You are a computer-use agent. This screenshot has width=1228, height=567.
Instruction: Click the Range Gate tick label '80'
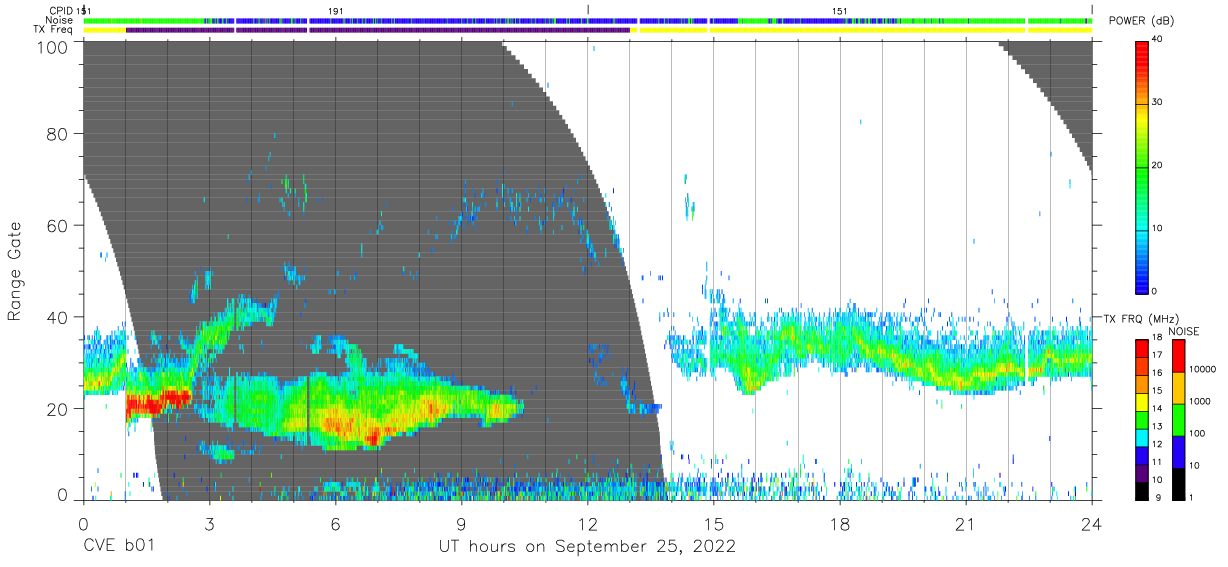(x=58, y=135)
